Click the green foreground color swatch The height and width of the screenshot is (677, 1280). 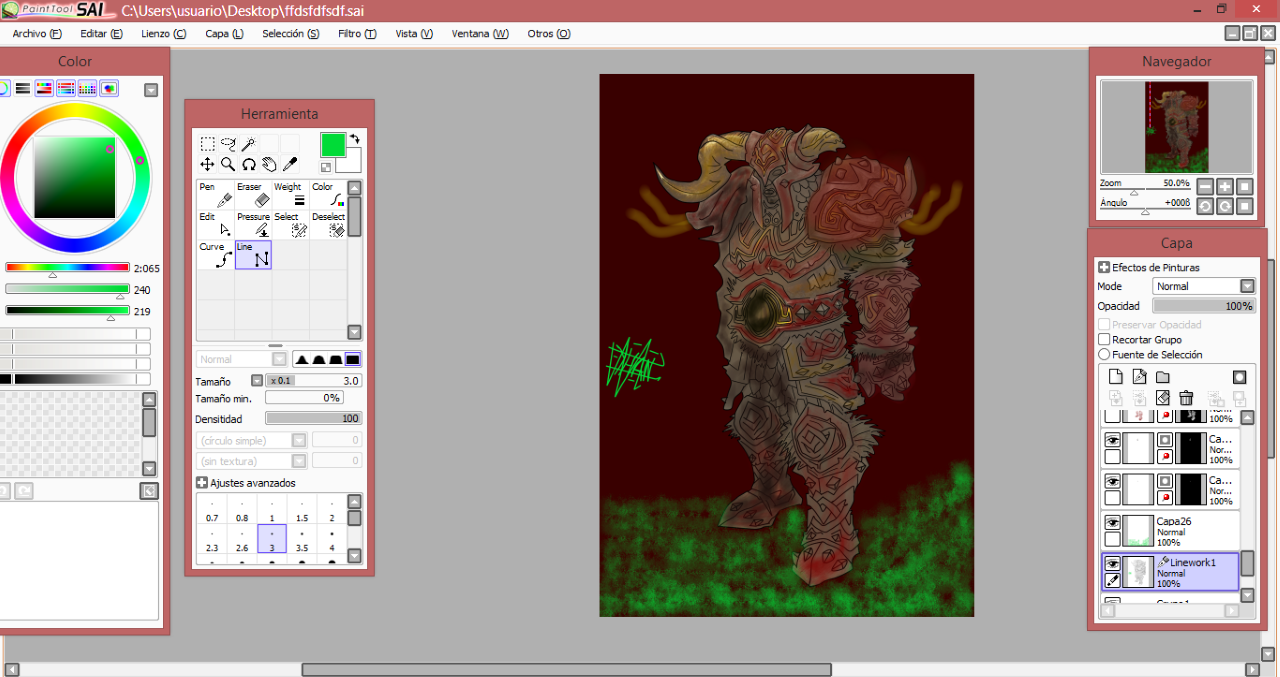coord(332,144)
